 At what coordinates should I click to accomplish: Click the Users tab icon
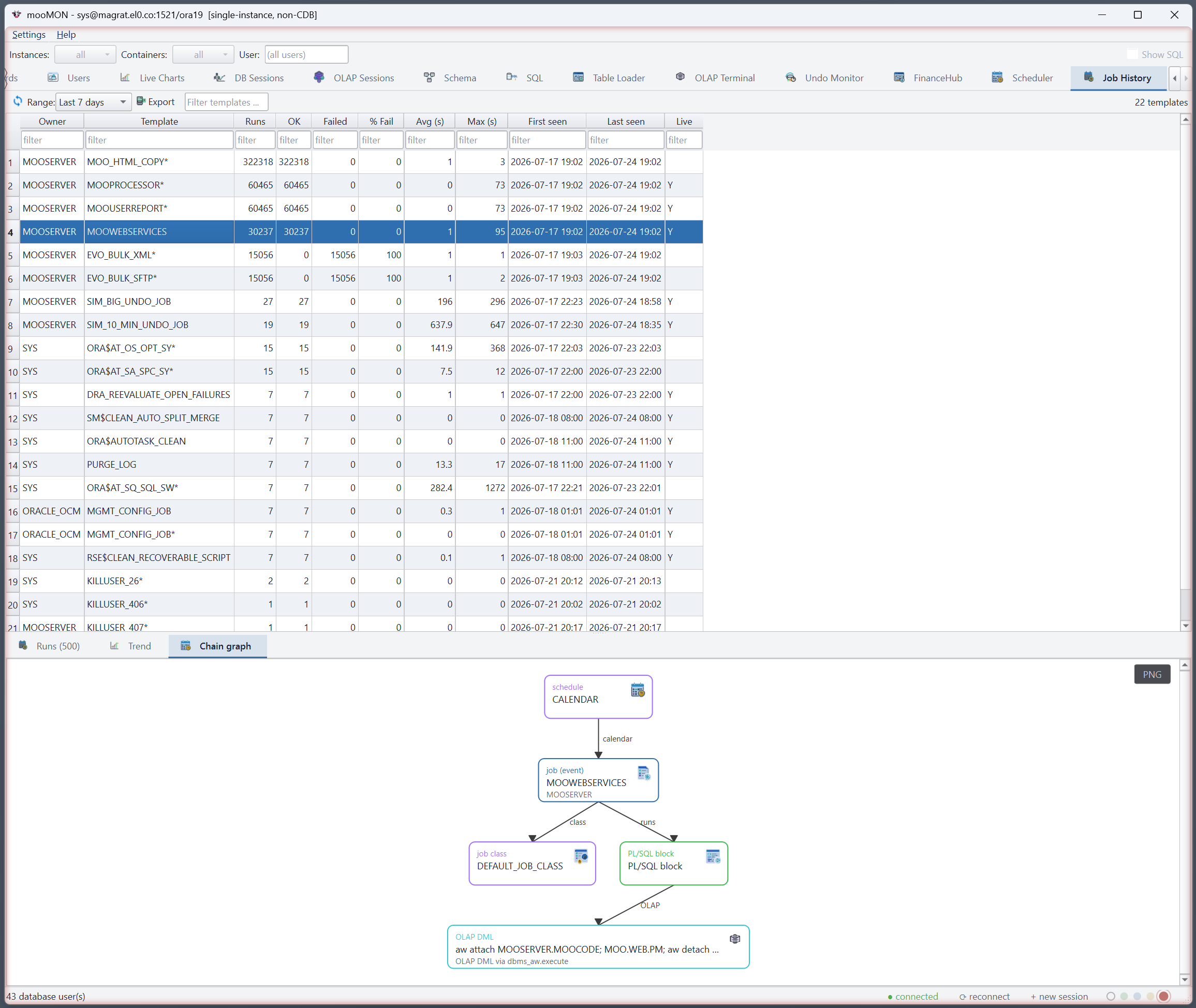coord(53,77)
